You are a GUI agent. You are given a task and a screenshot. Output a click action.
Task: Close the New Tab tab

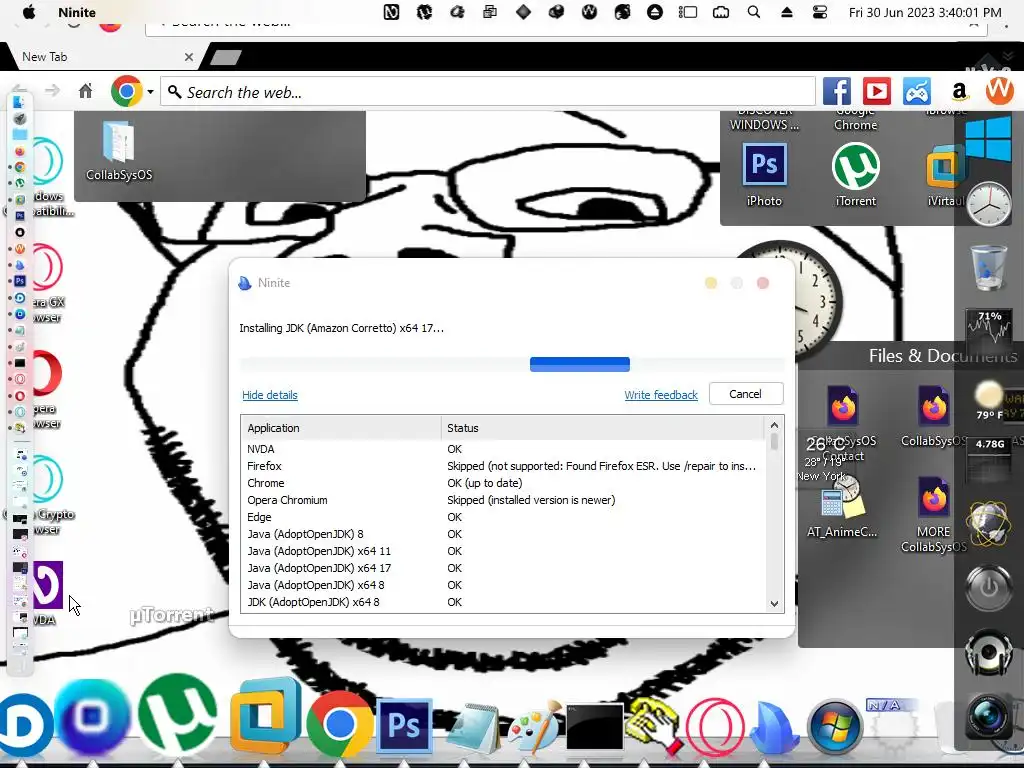(x=189, y=57)
